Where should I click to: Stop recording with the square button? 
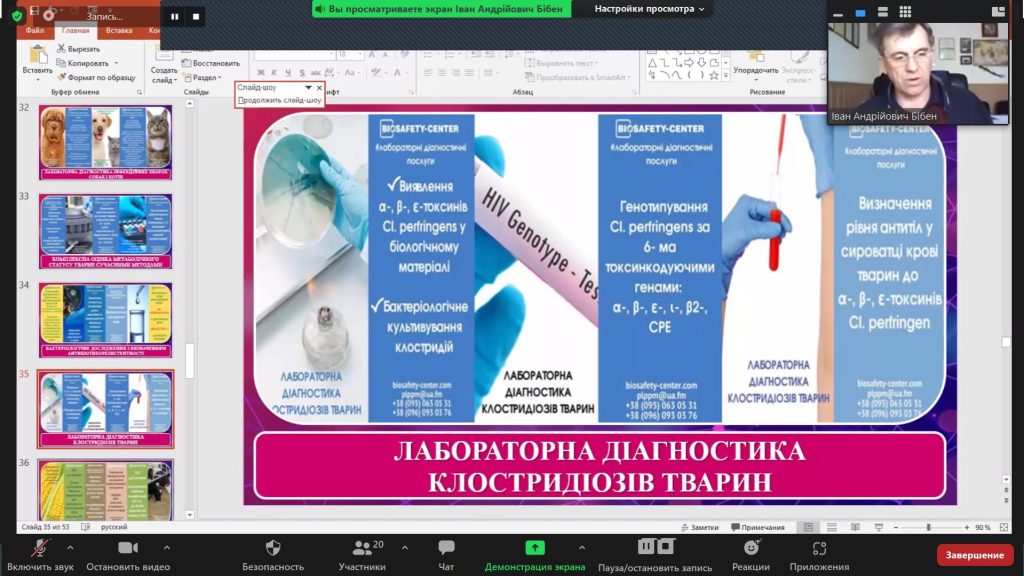(x=196, y=17)
